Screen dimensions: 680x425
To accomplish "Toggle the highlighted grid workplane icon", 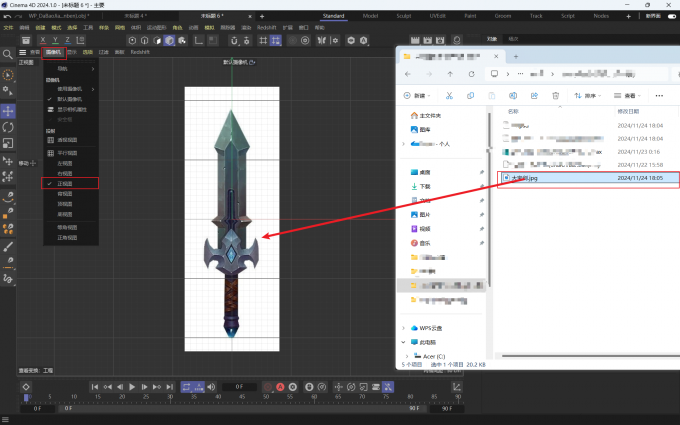I will coord(275,40).
